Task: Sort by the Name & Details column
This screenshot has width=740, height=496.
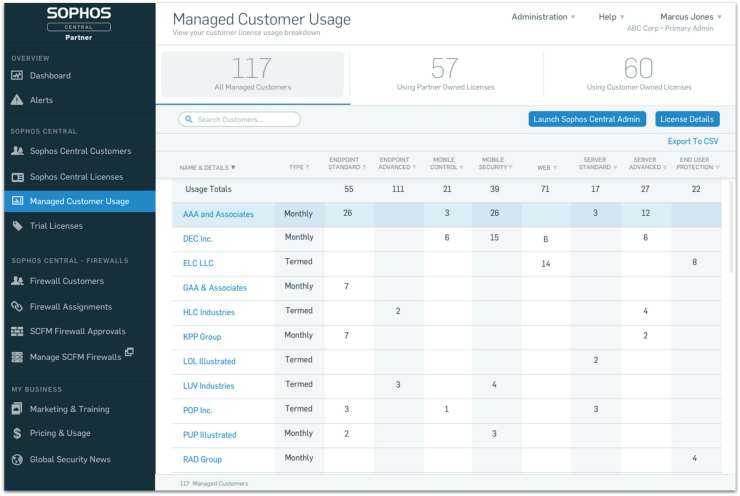Action: pyautogui.click(x=207, y=168)
